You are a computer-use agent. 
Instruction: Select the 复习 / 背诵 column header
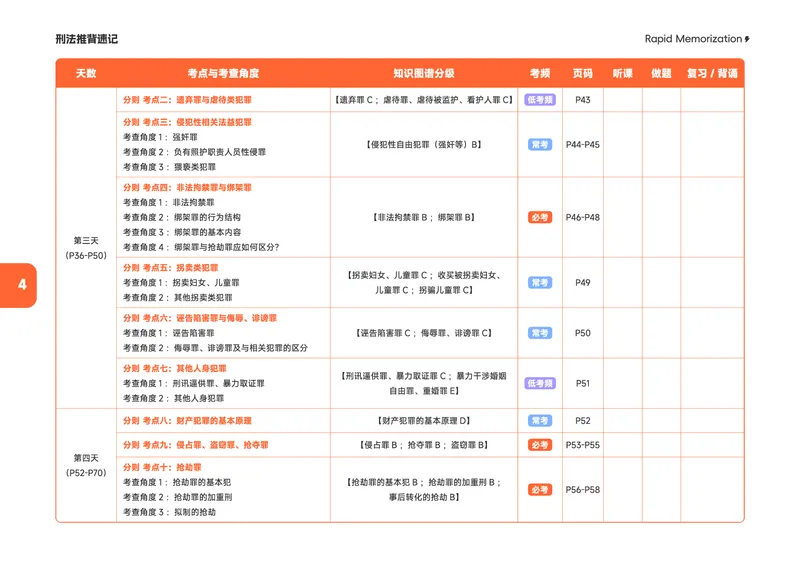click(712, 73)
